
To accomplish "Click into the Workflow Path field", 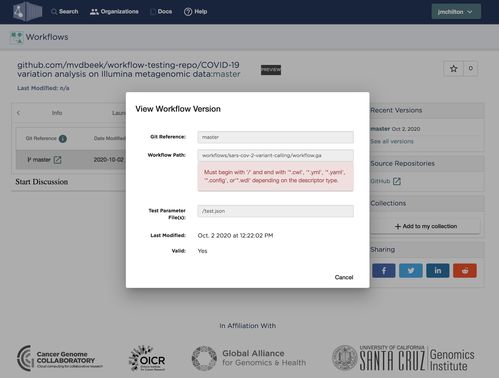I will coord(275,155).
